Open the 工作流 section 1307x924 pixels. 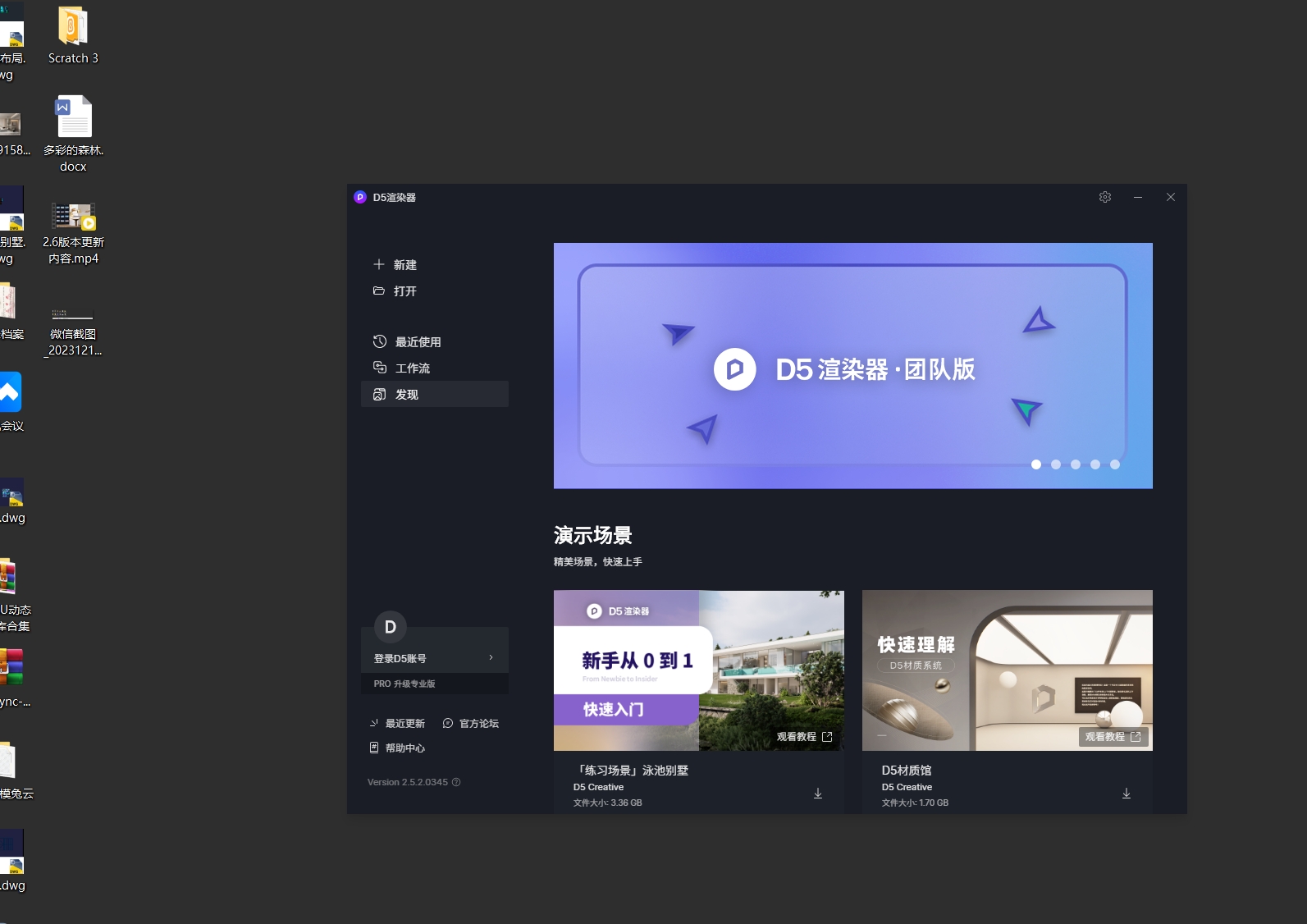(x=435, y=368)
